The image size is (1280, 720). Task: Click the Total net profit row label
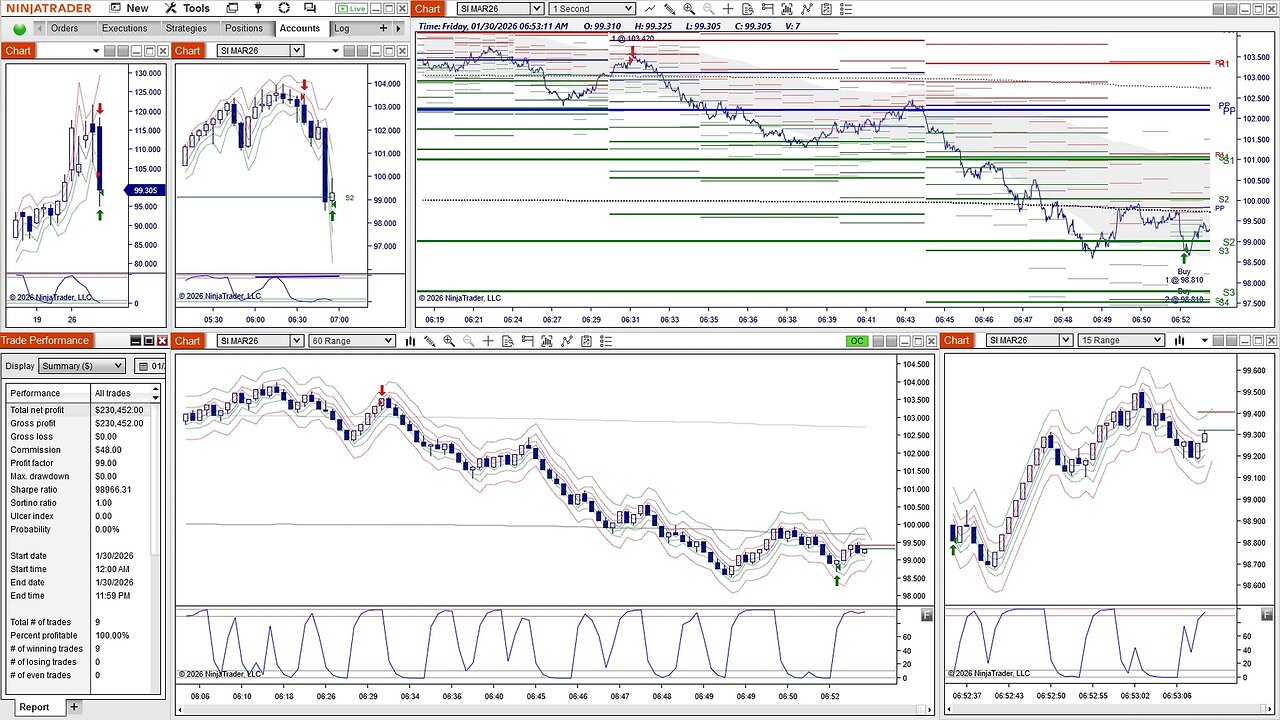(37, 410)
